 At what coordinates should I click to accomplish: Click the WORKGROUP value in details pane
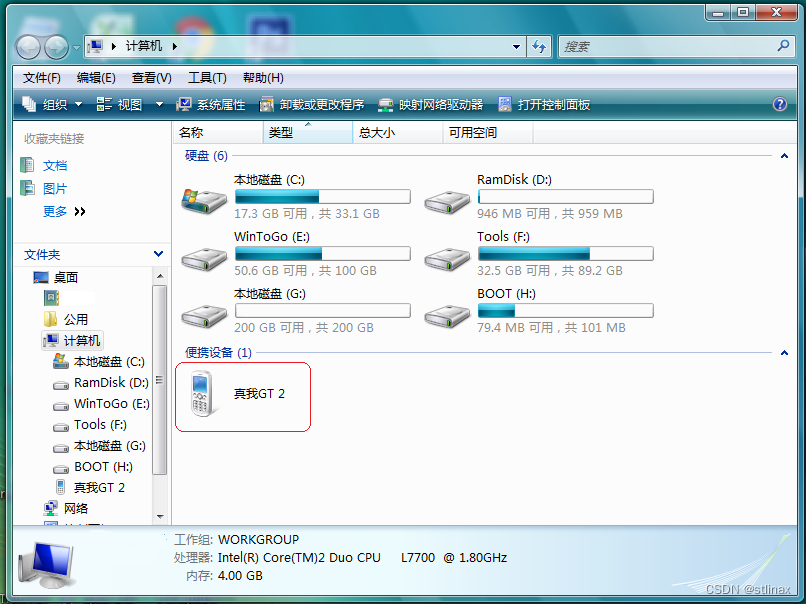(258, 540)
